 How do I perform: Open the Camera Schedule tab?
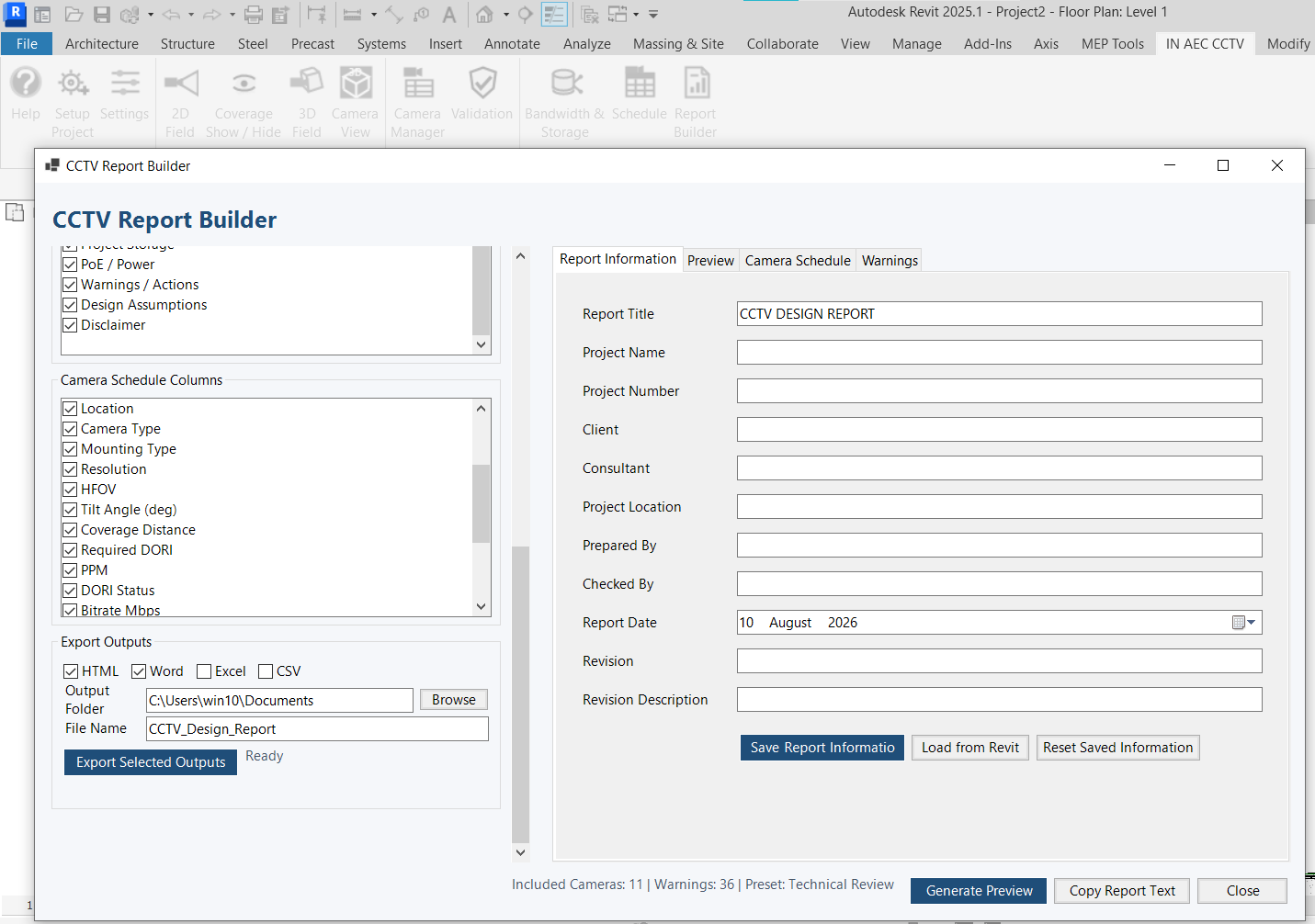click(798, 261)
